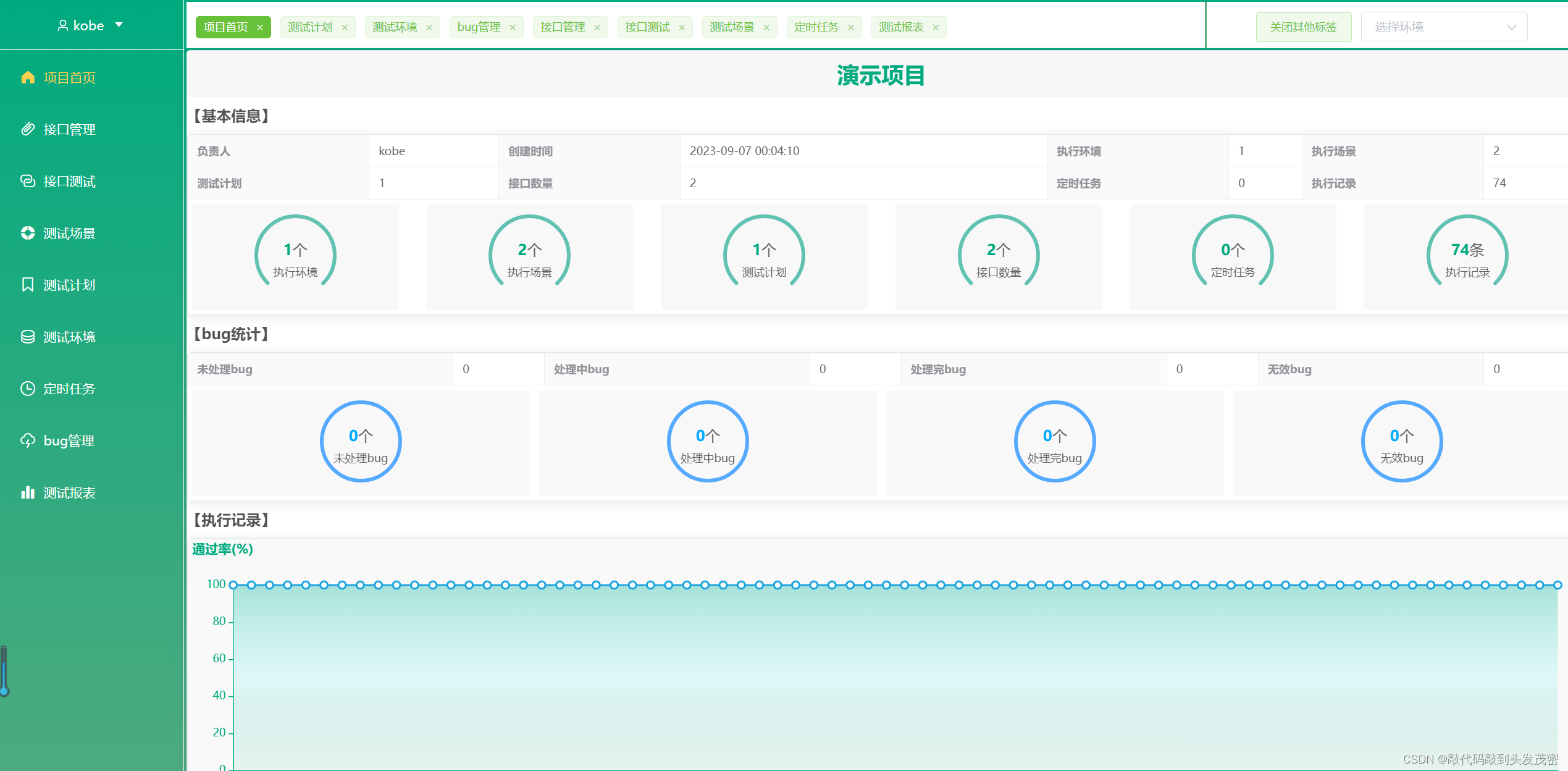This screenshot has width=1568, height=771.
Task: Click the 0个 无效bug circle
Action: (1402, 441)
